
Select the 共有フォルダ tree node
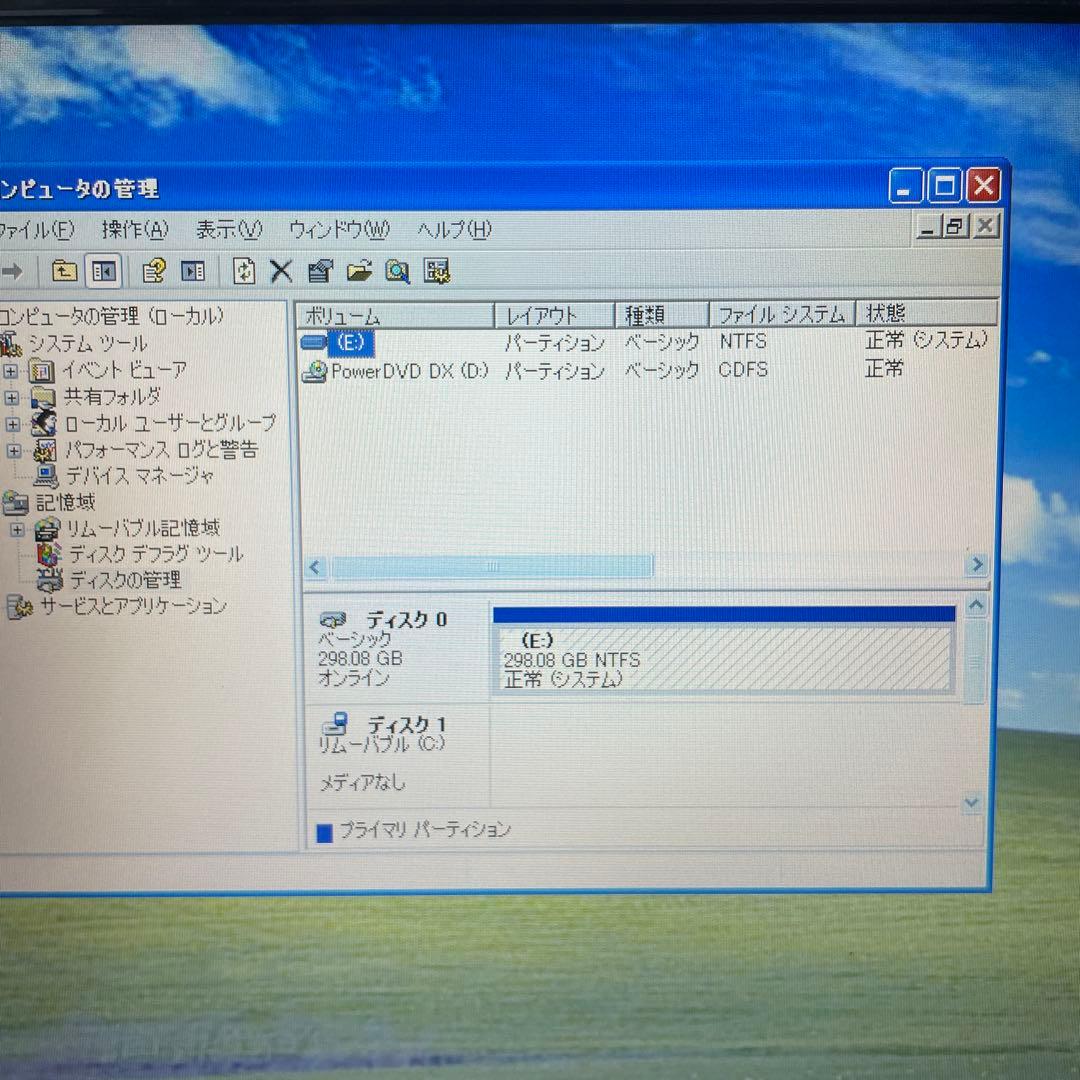point(115,397)
